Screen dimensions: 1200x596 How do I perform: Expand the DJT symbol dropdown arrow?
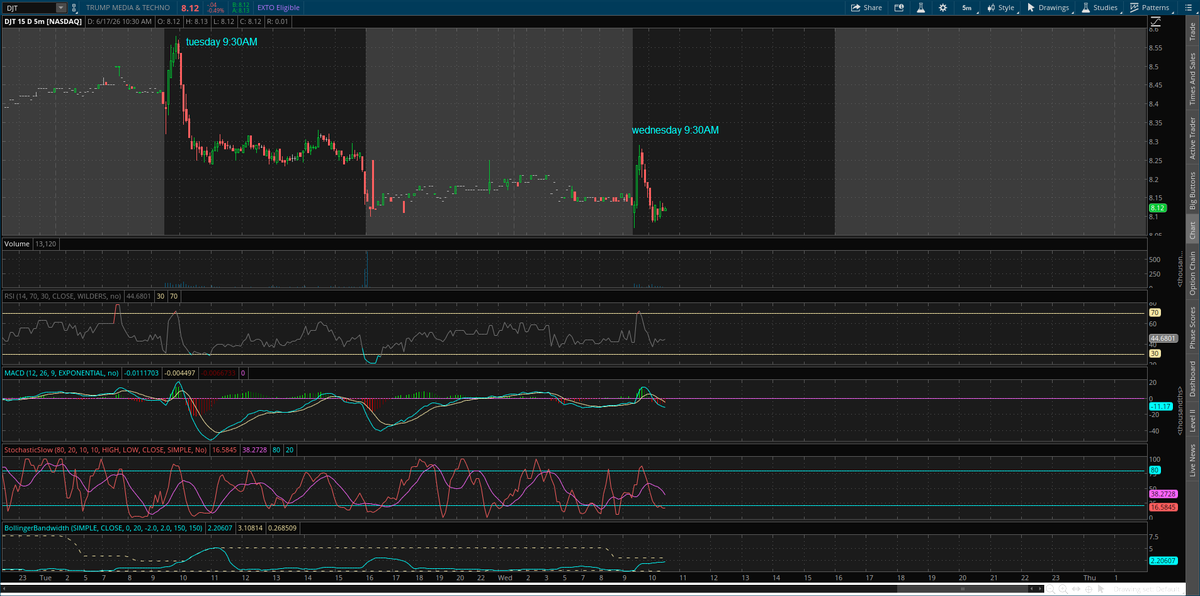point(61,8)
